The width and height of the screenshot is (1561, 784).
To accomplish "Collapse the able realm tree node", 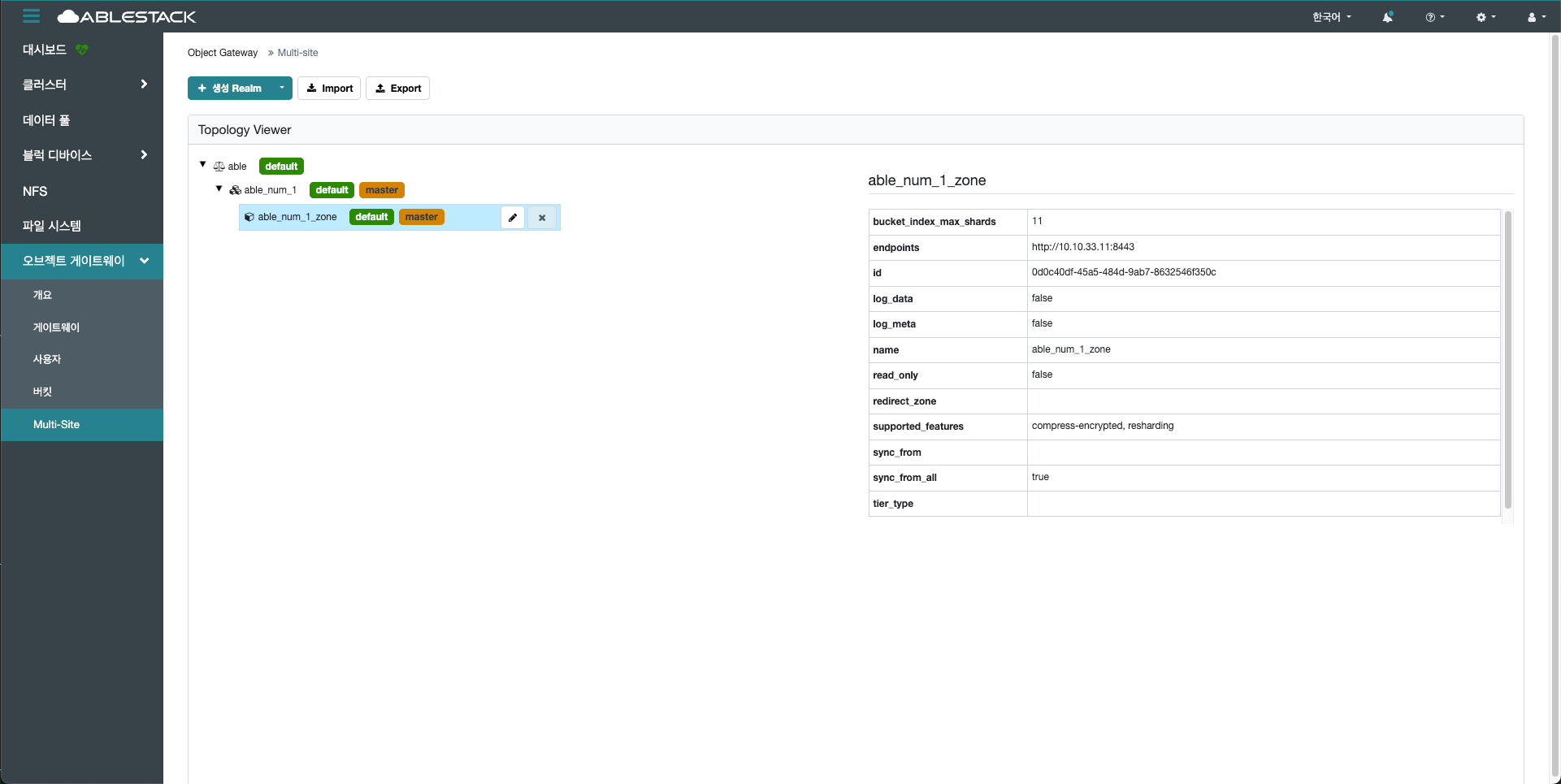I will 203,165.
